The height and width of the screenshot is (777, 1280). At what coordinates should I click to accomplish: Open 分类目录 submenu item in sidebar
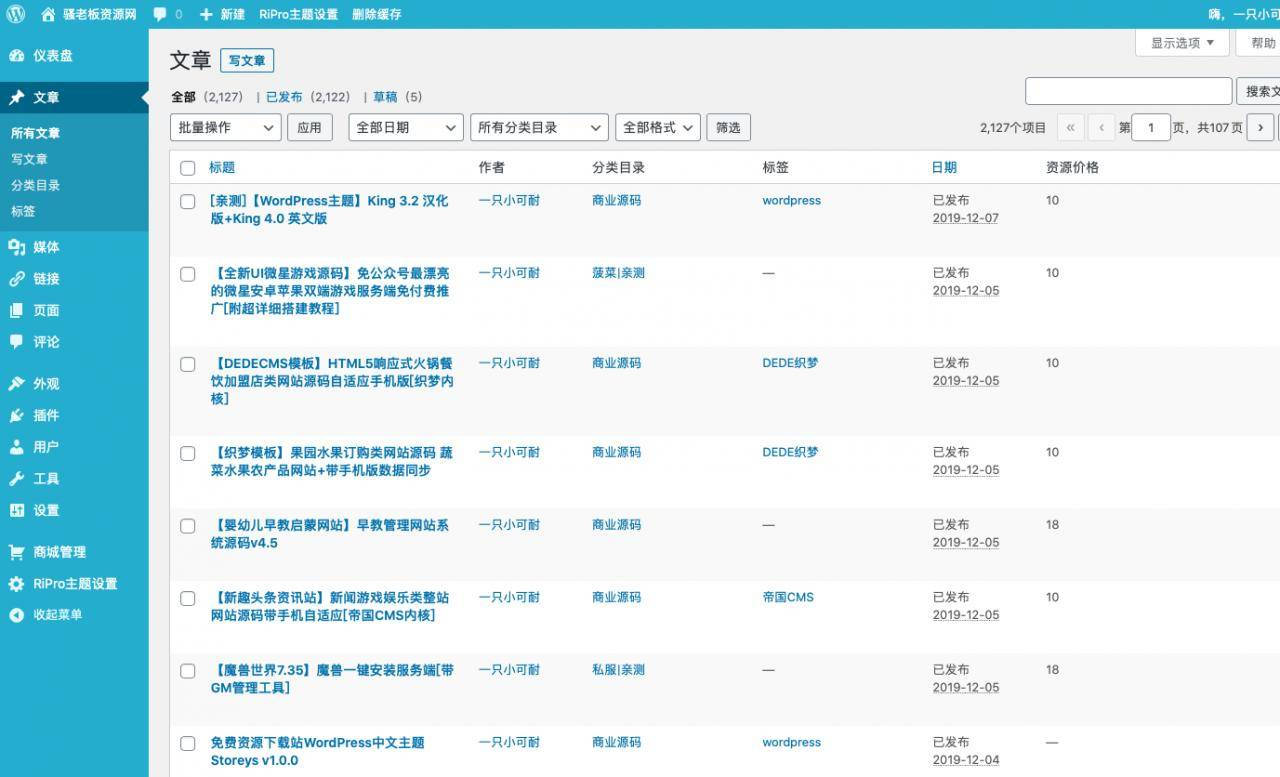point(36,185)
